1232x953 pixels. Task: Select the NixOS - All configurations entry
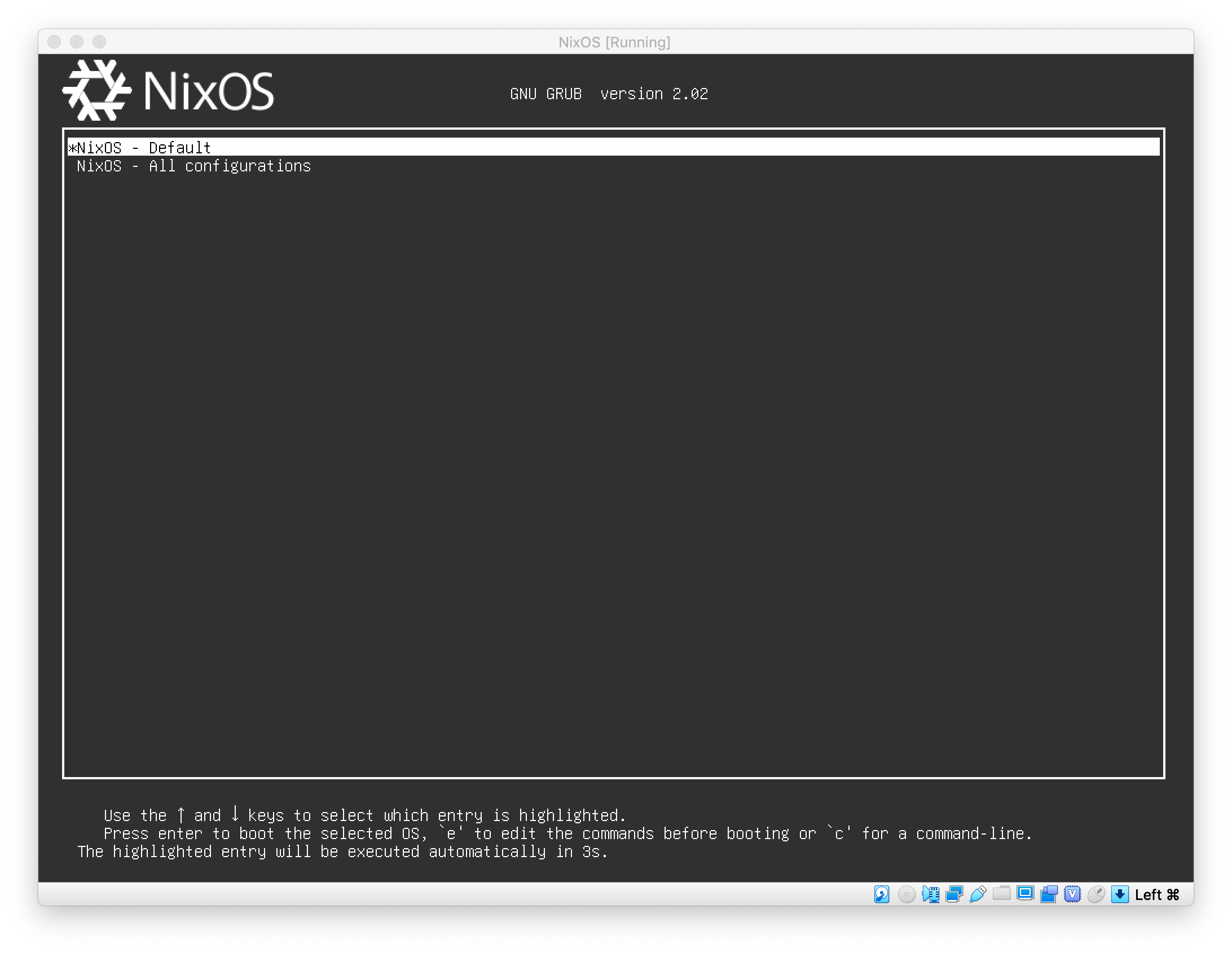193,166
